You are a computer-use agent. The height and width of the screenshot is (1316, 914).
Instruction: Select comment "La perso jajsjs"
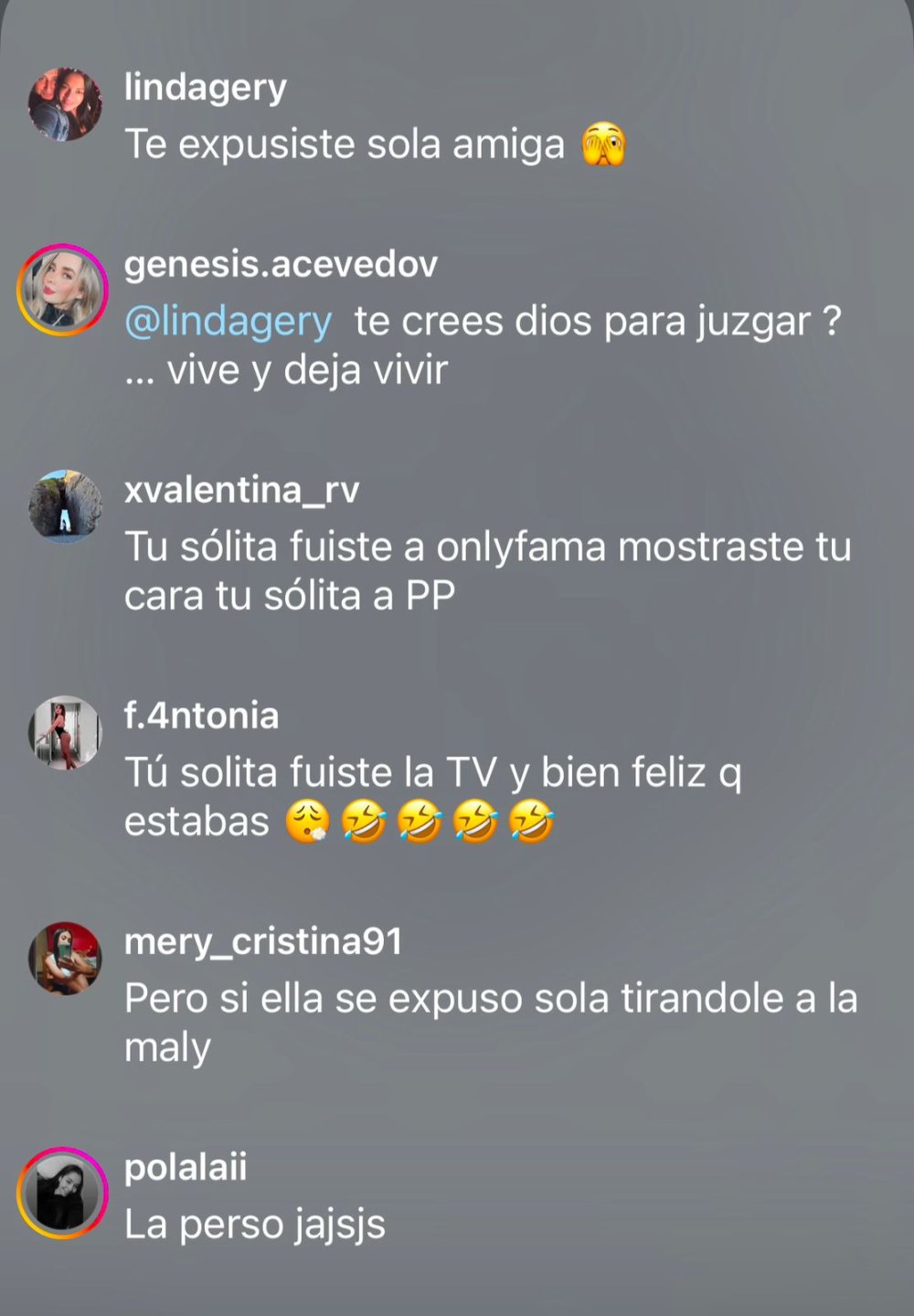click(x=255, y=1225)
